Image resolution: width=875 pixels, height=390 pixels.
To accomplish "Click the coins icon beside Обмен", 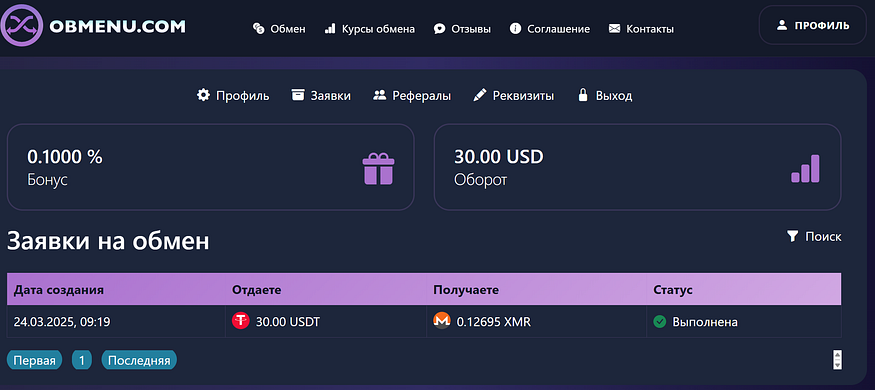I will pos(258,28).
